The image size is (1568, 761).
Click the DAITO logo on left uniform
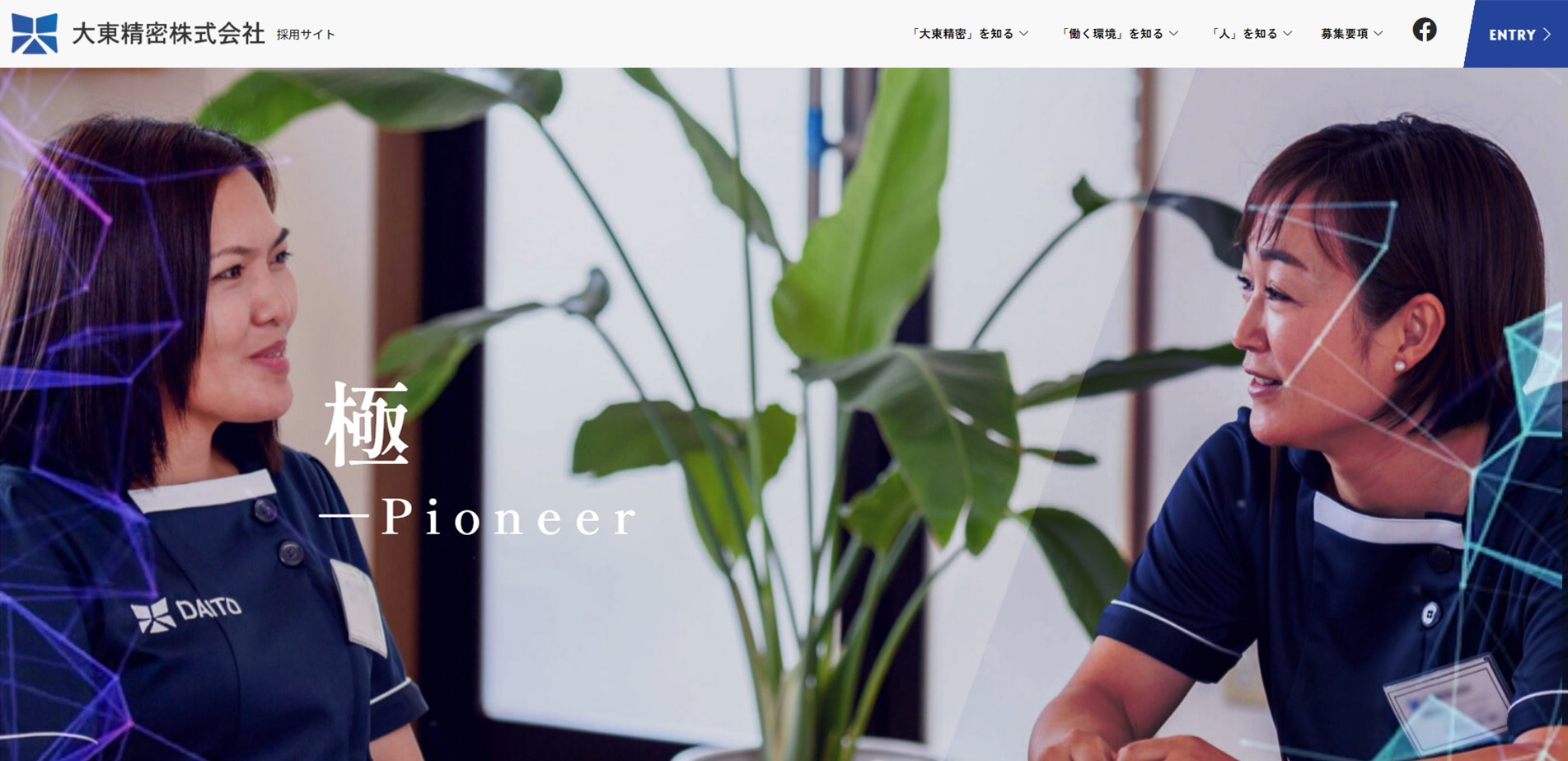[x=186, y=613]
